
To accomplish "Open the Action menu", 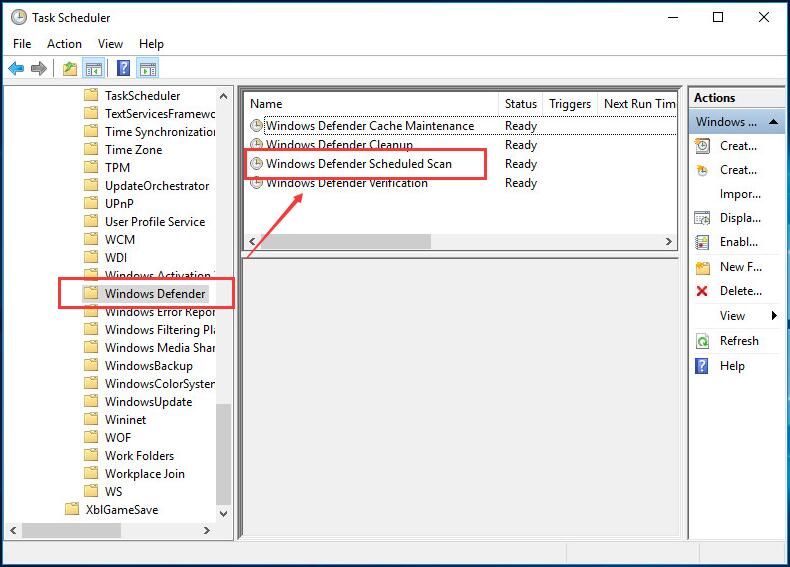I will pyautogui.click(x=64, y=44).
